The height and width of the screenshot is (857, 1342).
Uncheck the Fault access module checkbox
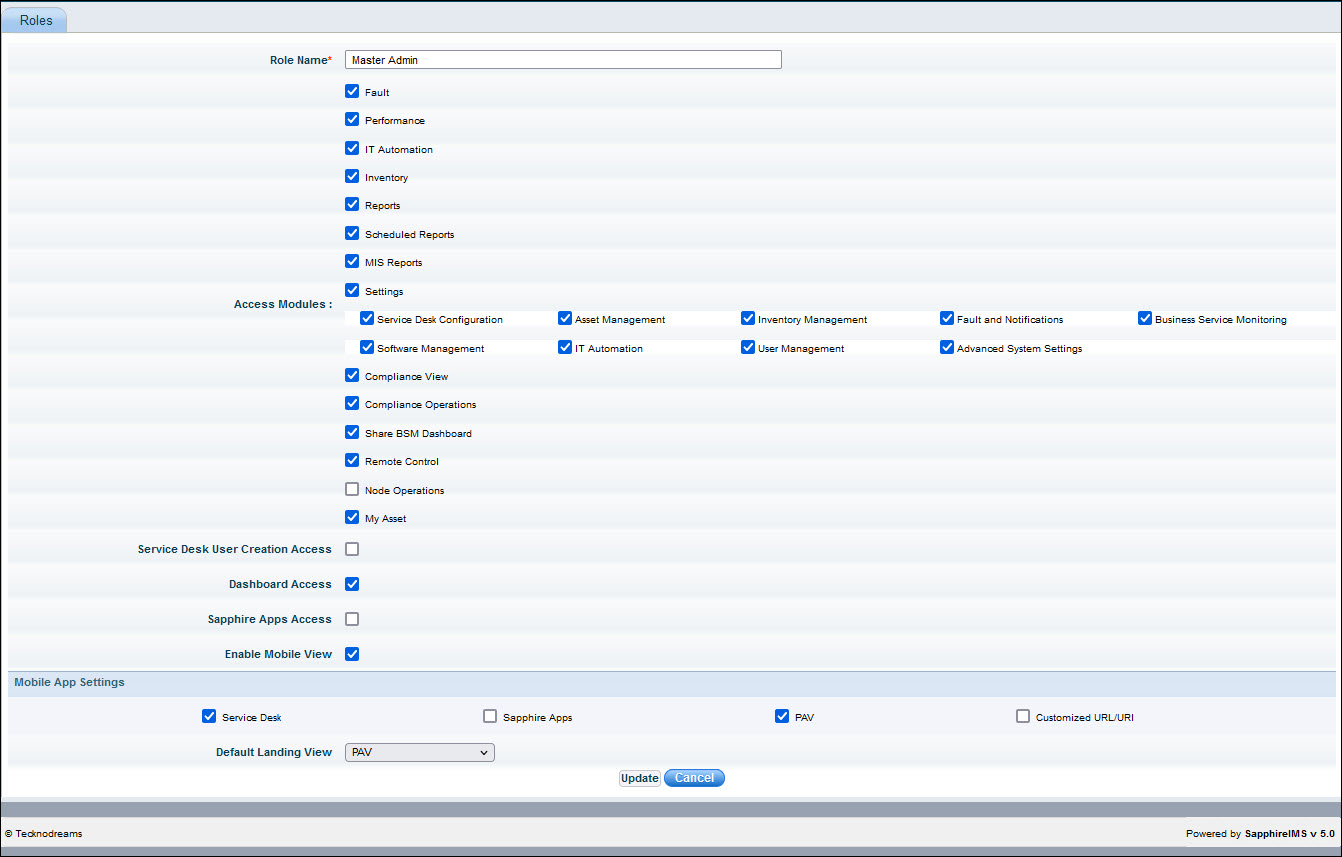coord(352,91)
